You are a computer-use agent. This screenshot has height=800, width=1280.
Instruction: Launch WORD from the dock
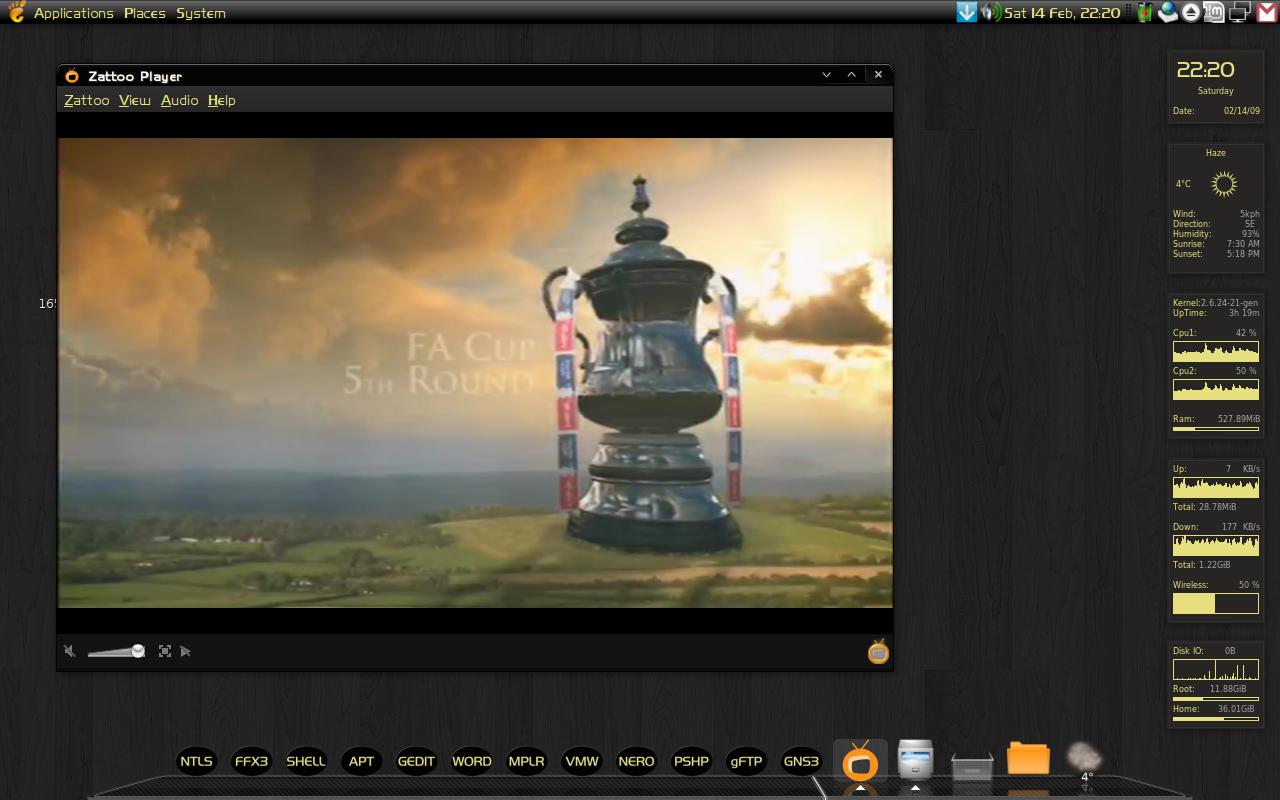point(472,761)
